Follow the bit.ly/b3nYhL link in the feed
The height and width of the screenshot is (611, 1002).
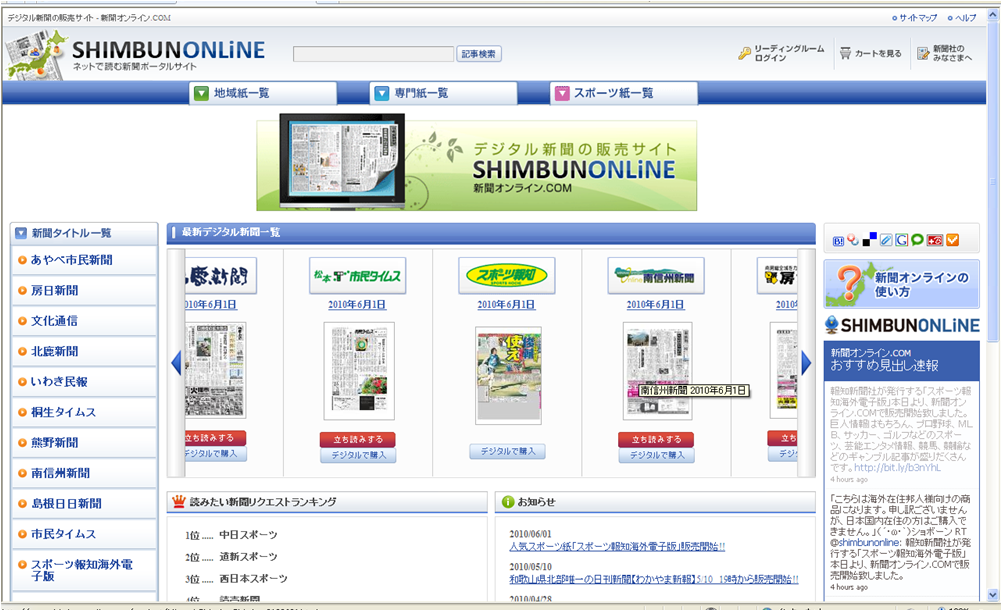[x=897, y=468]
